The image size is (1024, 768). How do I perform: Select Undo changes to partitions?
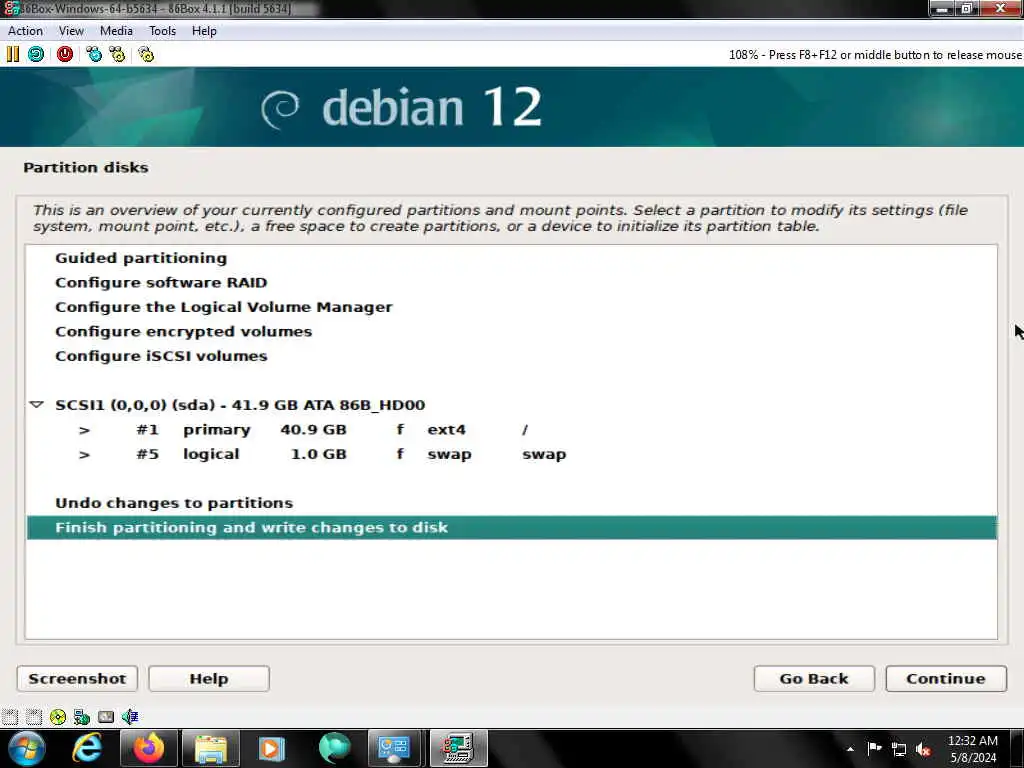512,503
